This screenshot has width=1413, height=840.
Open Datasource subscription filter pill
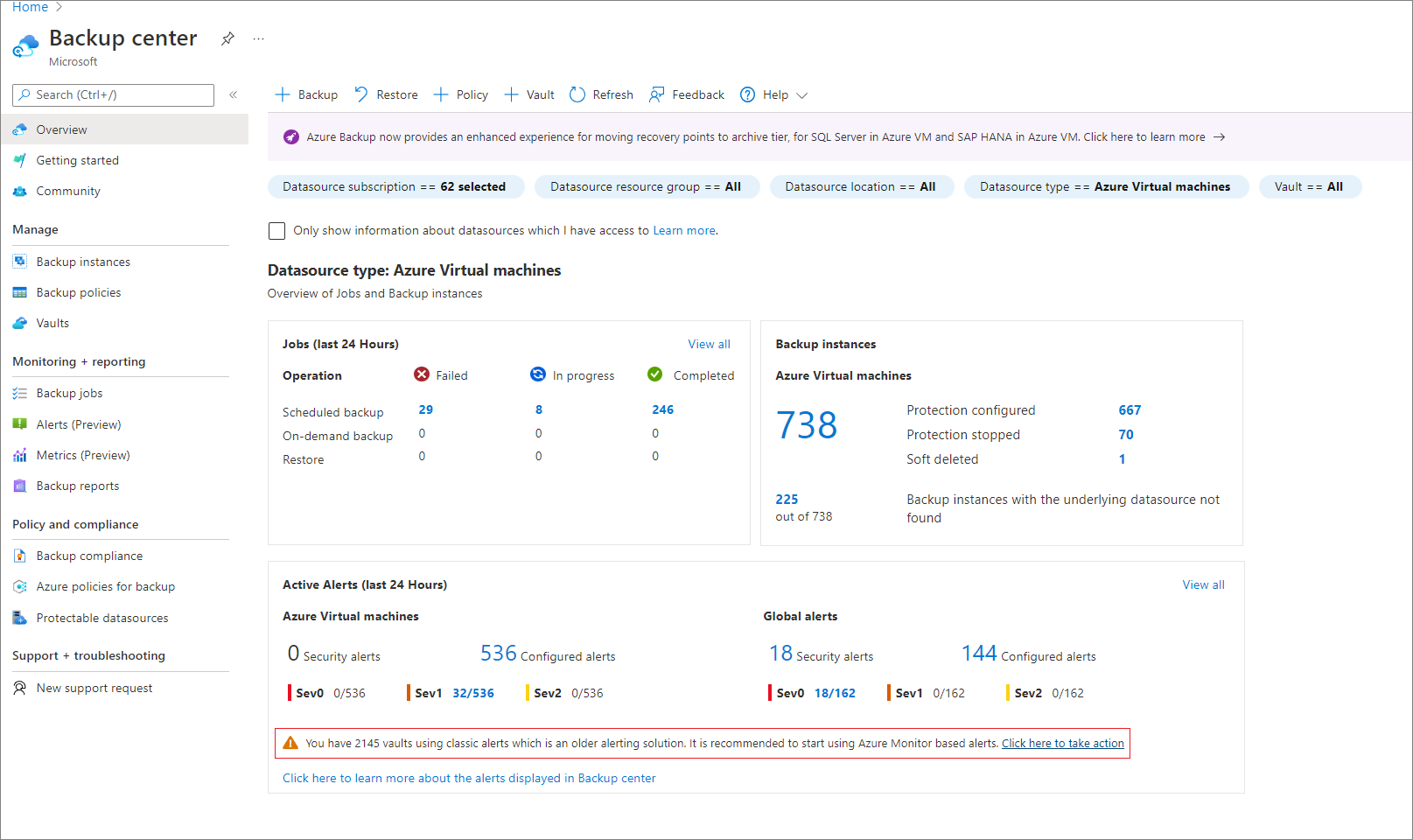tap(395, 186)
